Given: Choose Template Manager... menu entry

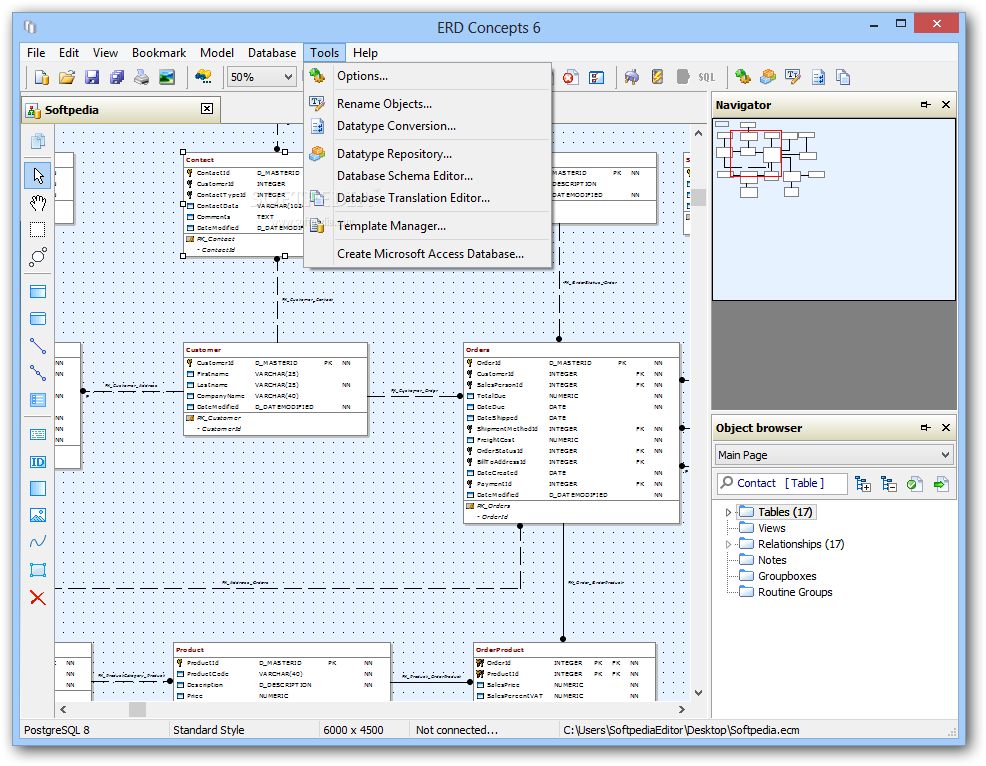Looking at the screenshot, I should pos(428,226).
